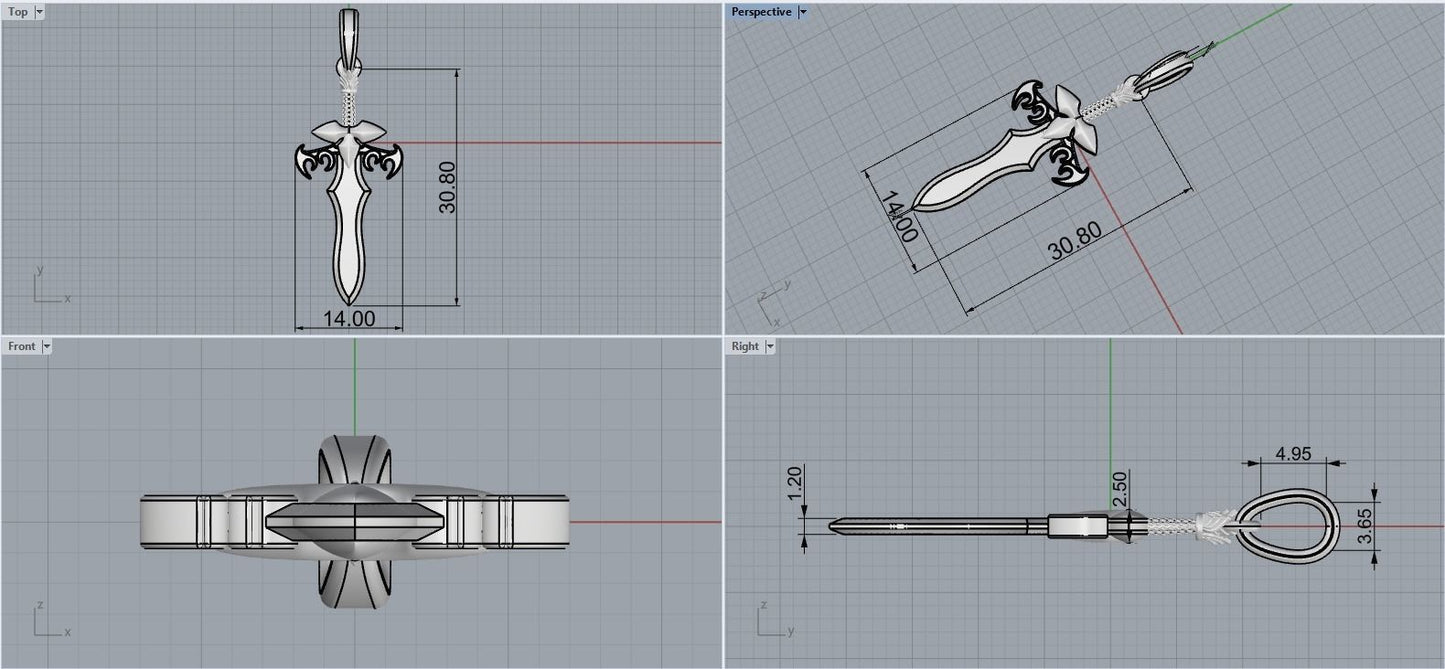
Task: Click the world axes icon in Top viewport
Action: coord(48,287)
